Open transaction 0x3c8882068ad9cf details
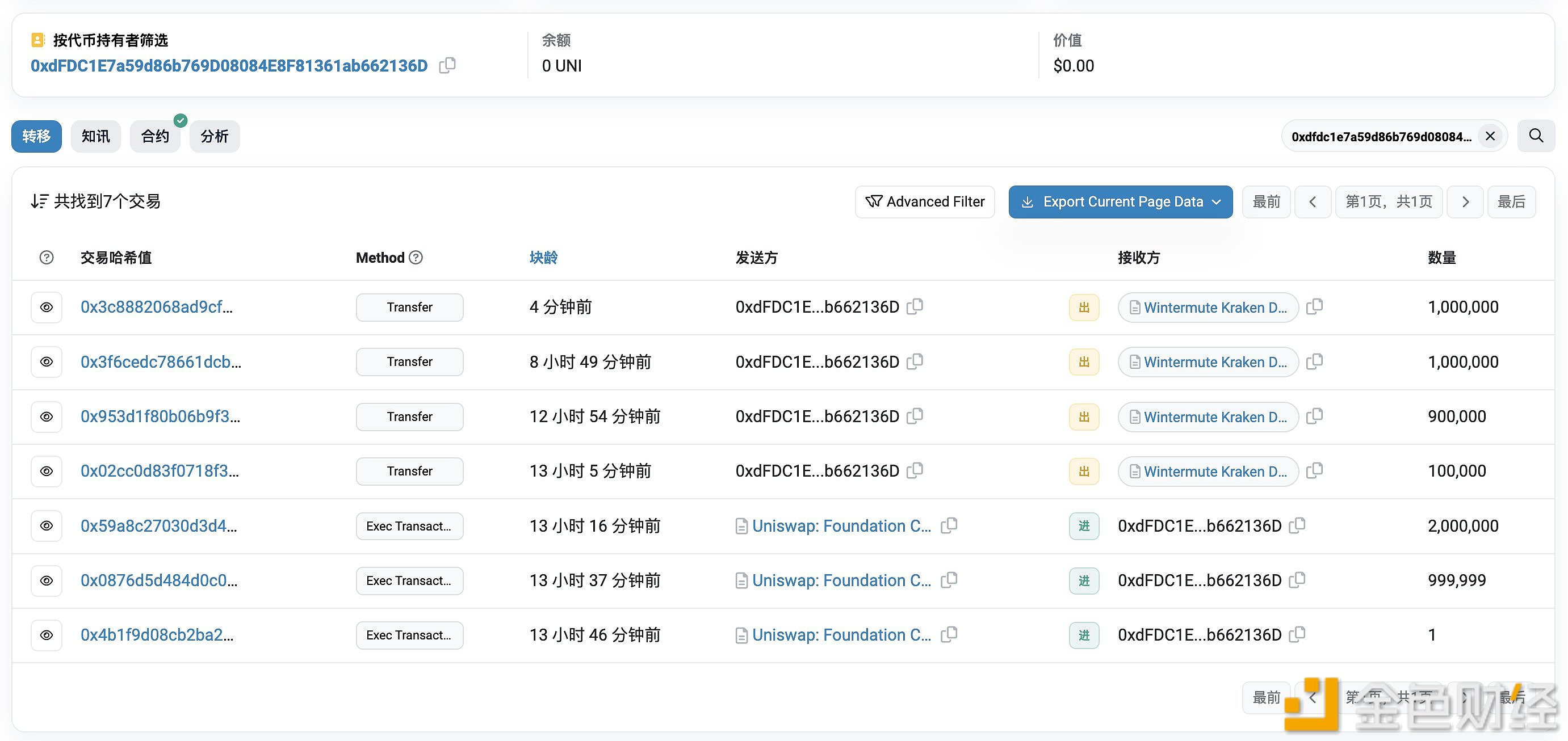 click(156, 306)
